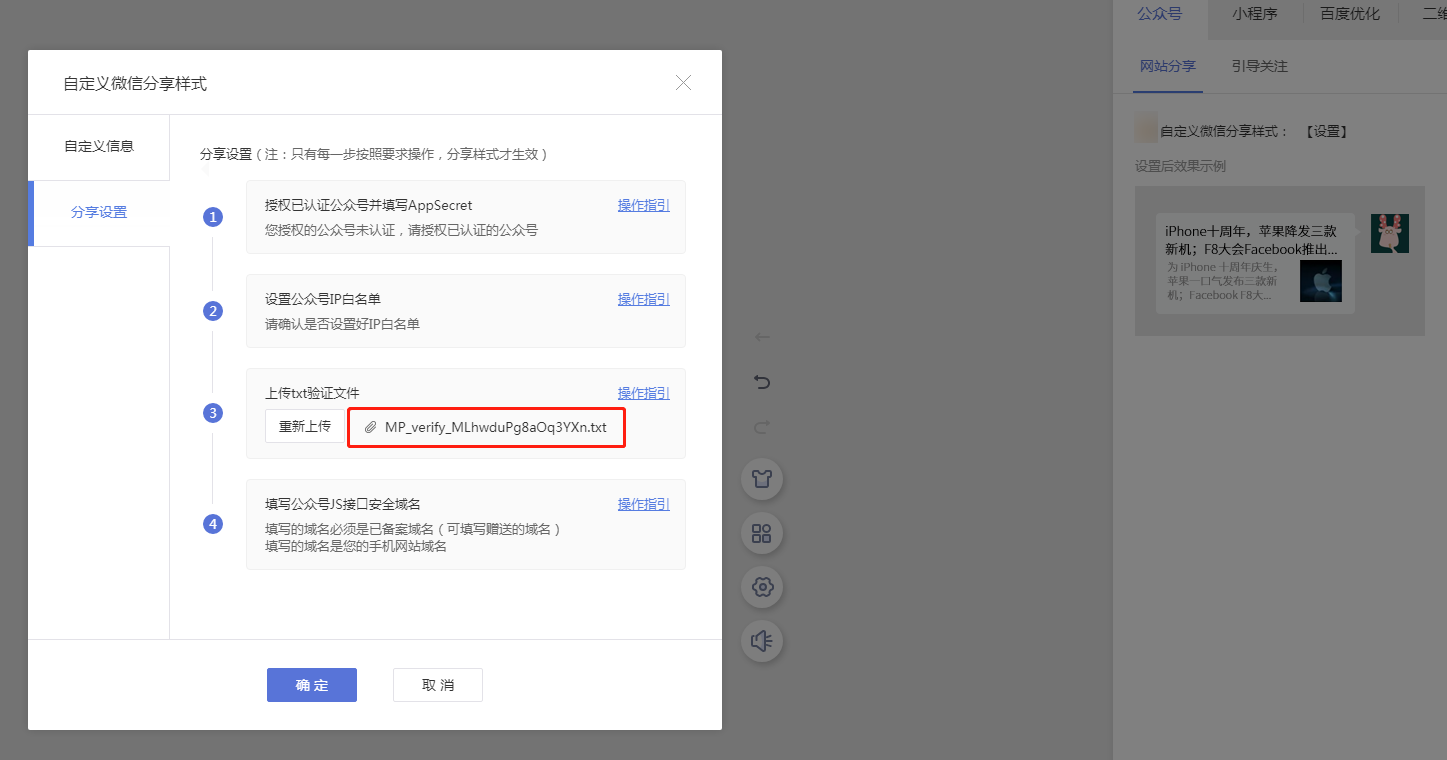
Task: Open the gear settings icon button
Action: [x=762, y=587]
